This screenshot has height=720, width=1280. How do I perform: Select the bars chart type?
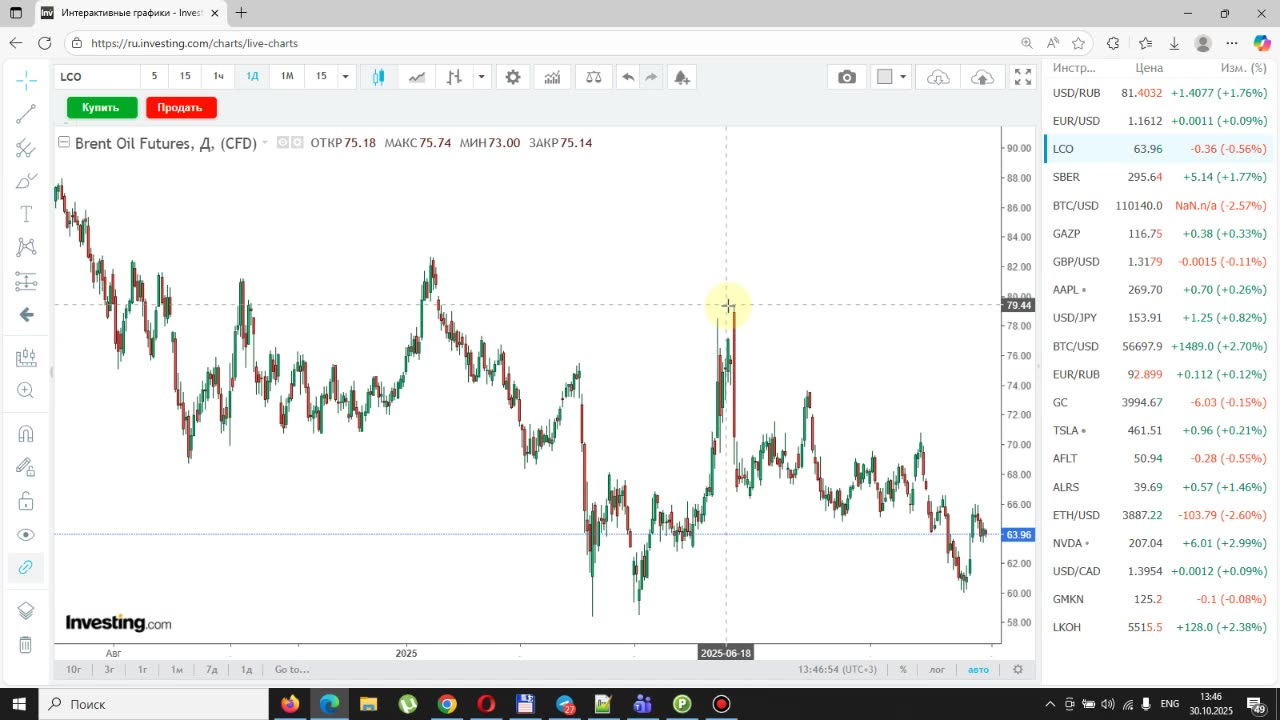pyautogui.click(x=454, y=77)
